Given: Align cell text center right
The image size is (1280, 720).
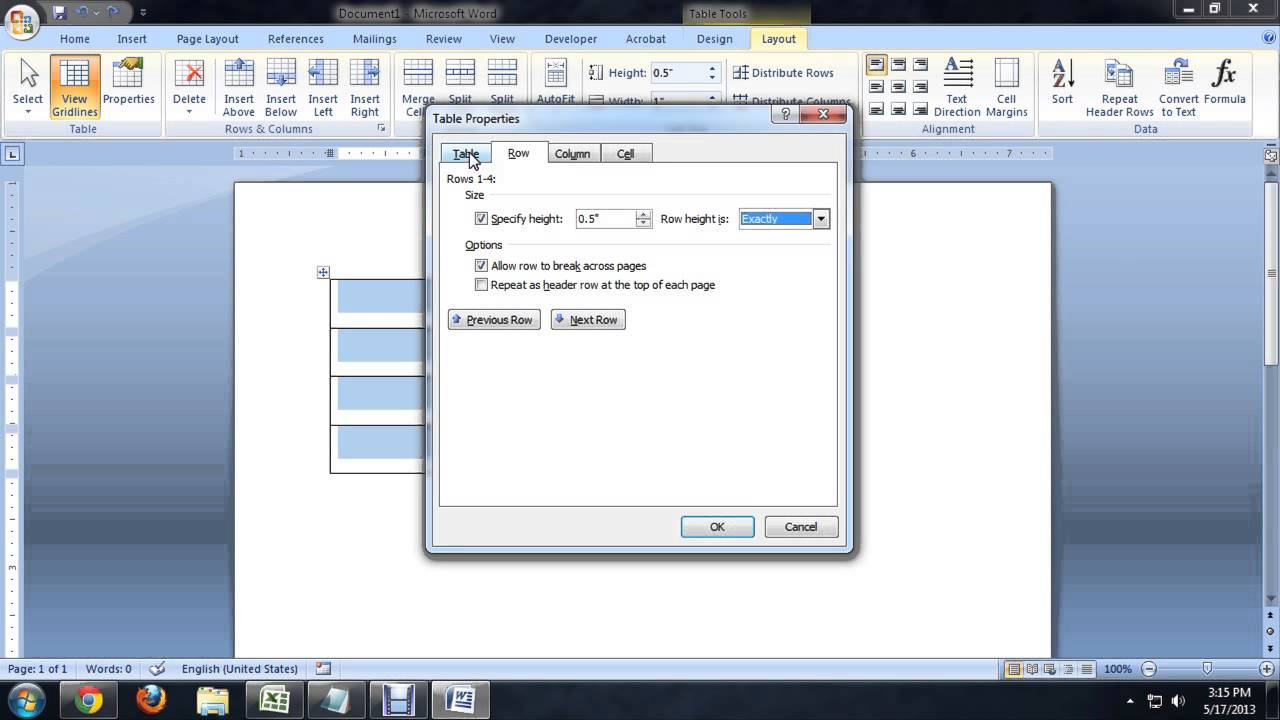Looking at the screenshot, I should pos(920,87).
